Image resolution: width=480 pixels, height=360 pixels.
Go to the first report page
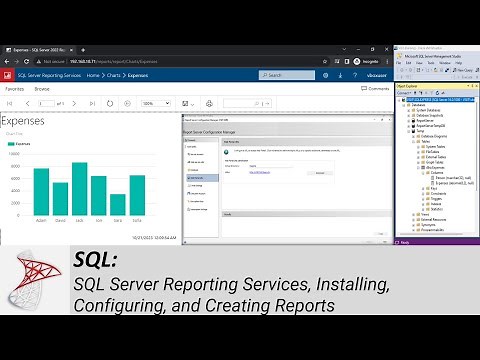click(x=10, y=104)
